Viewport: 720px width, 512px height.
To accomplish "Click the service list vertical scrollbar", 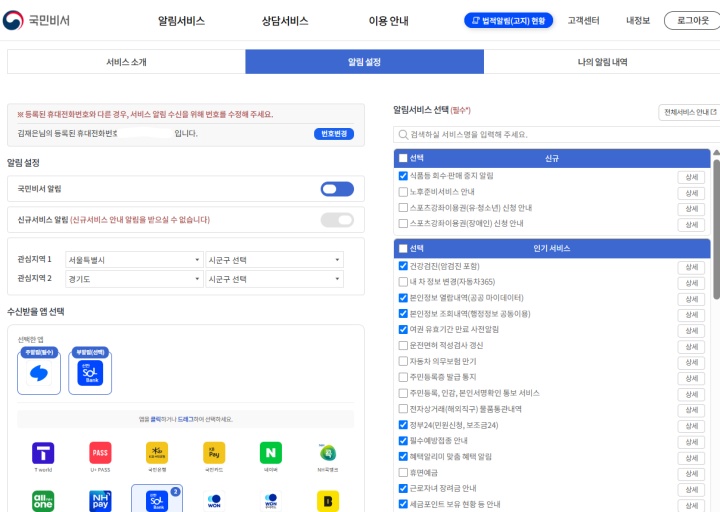I will point(716,230).
